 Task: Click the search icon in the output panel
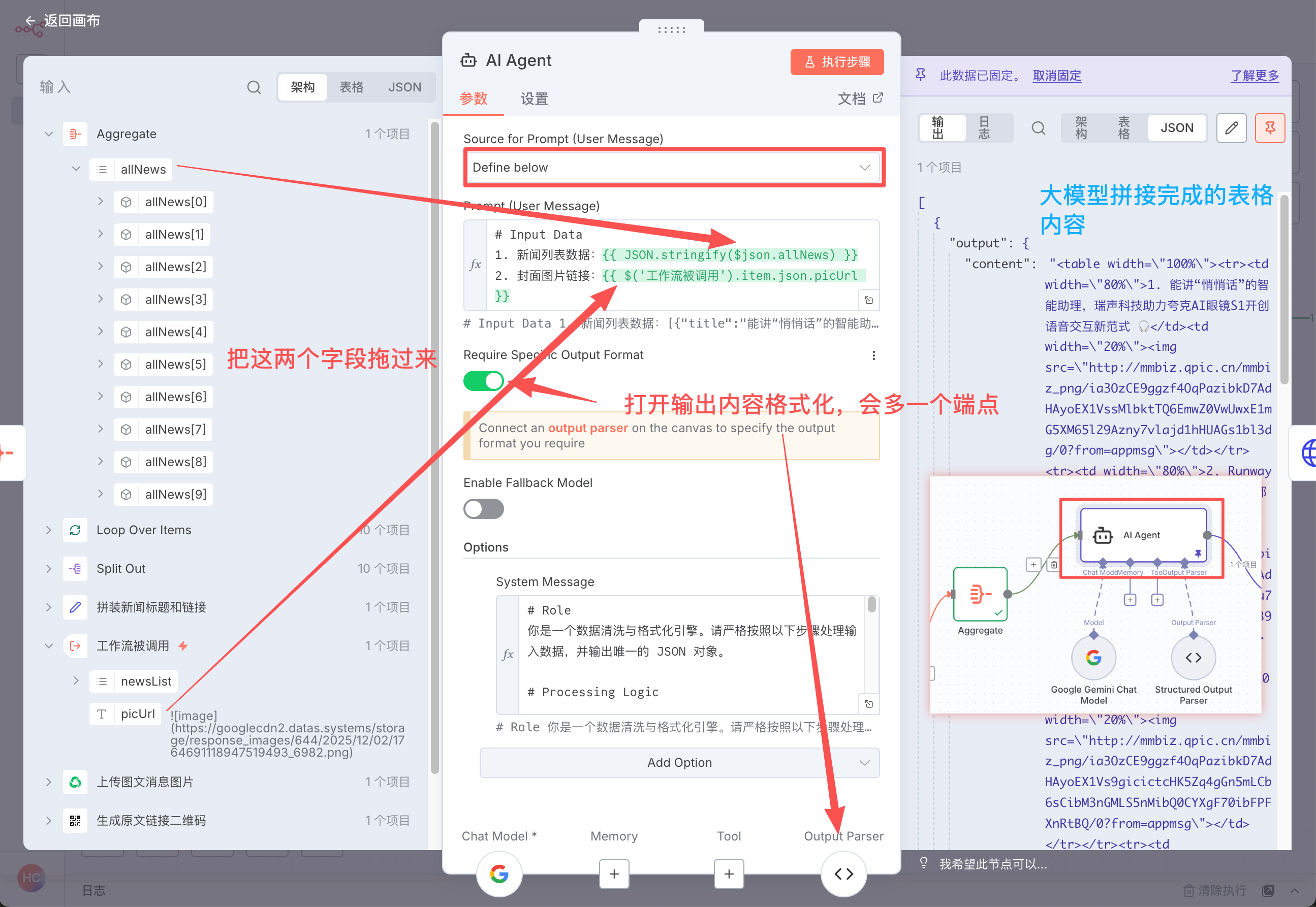(1038, 128)
